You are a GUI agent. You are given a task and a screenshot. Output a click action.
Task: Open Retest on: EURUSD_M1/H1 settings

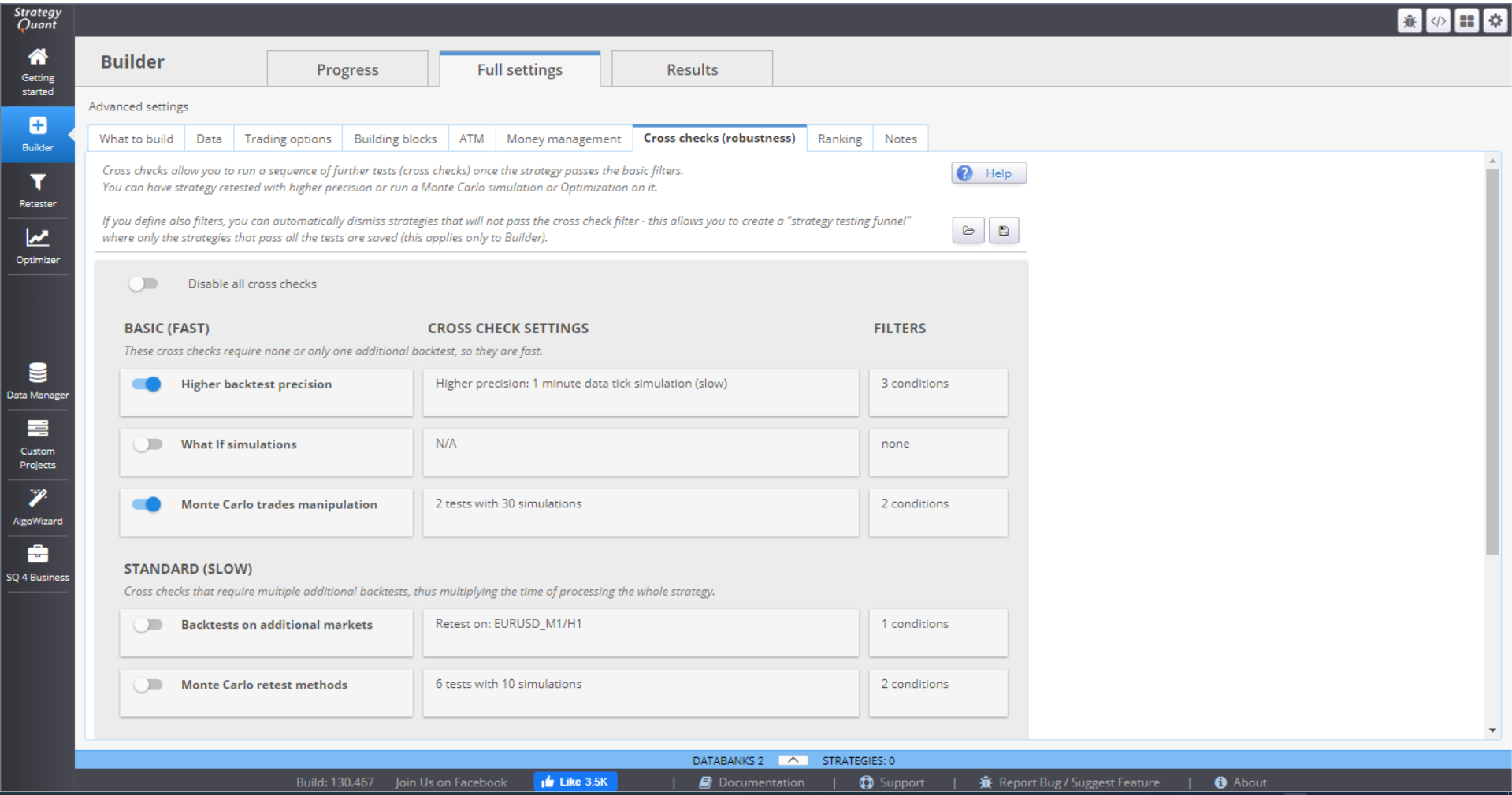[641, 633]
